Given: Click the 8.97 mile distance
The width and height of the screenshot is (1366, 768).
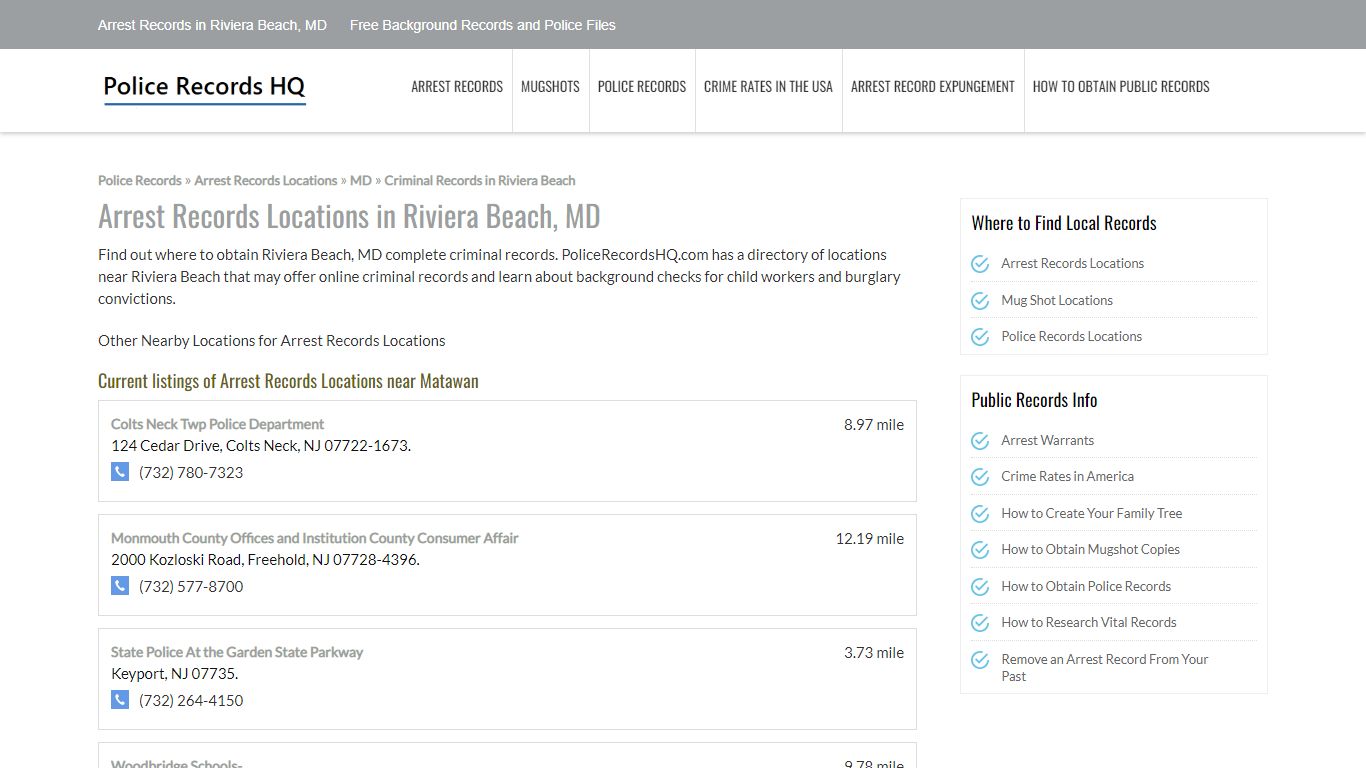Looking at the screenshot, I should (873, 424).
